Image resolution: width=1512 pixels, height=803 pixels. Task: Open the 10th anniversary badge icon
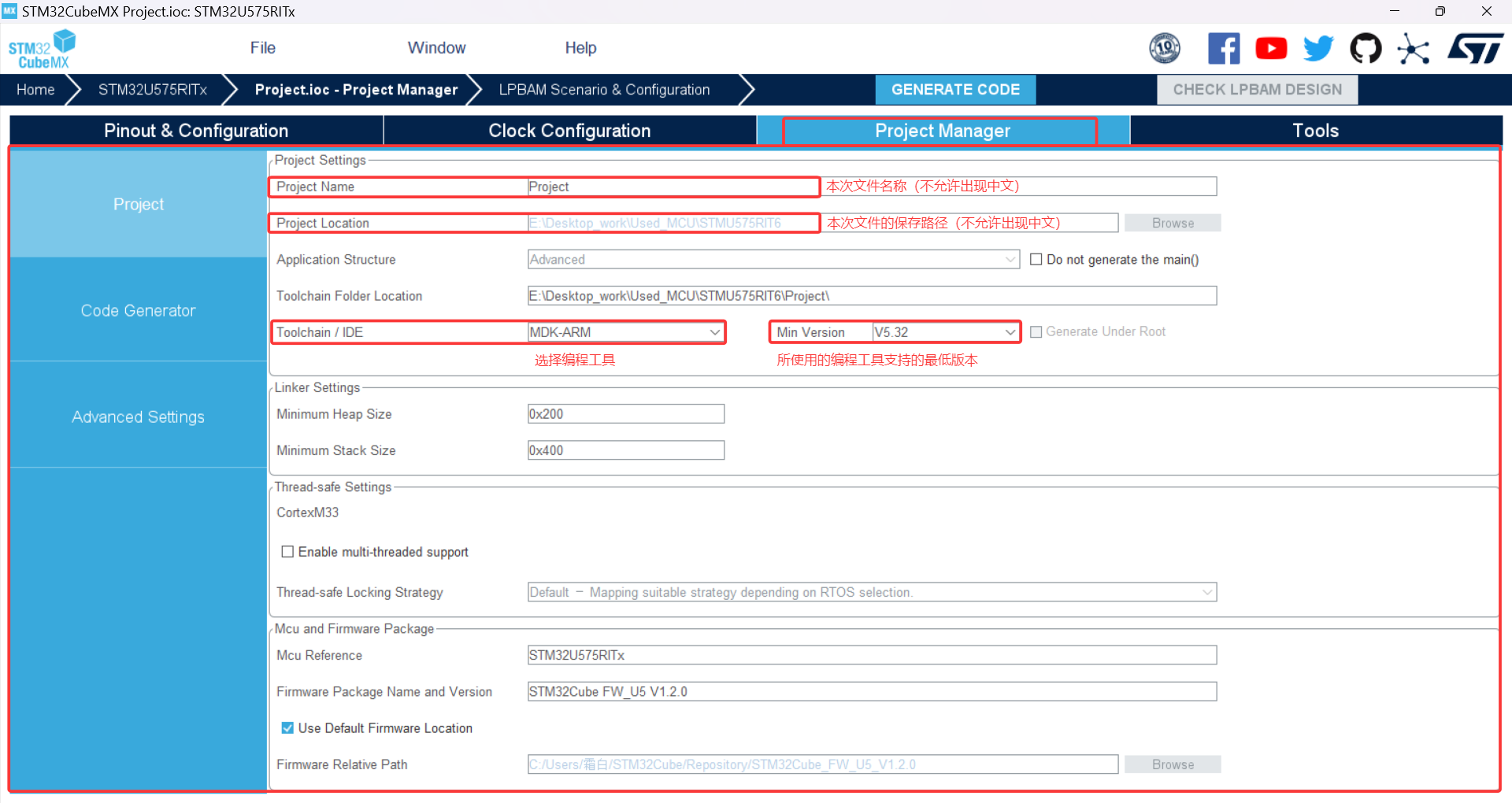point(1165,48)
